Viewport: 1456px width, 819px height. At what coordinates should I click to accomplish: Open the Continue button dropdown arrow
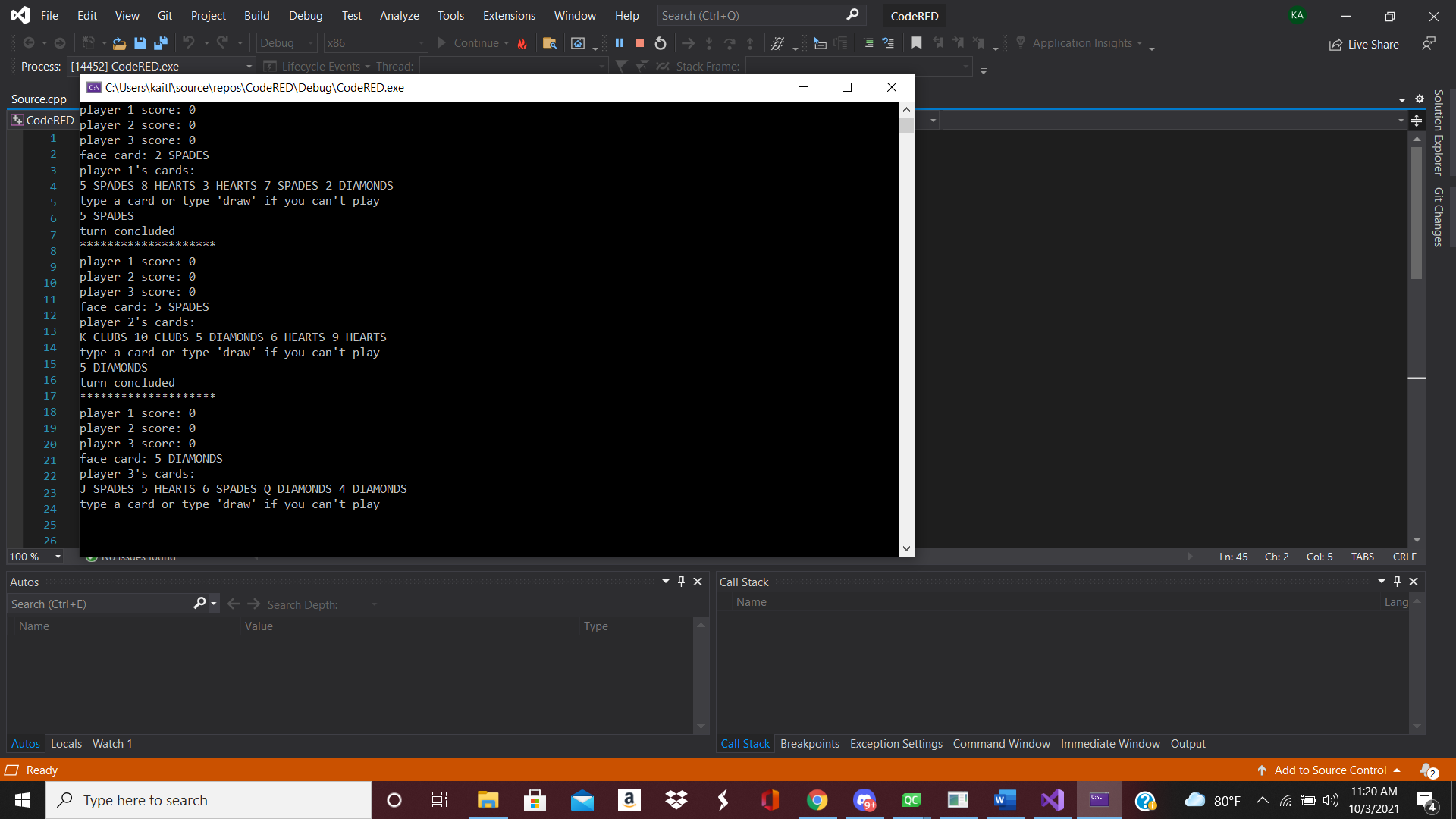[x=507, y=43]
